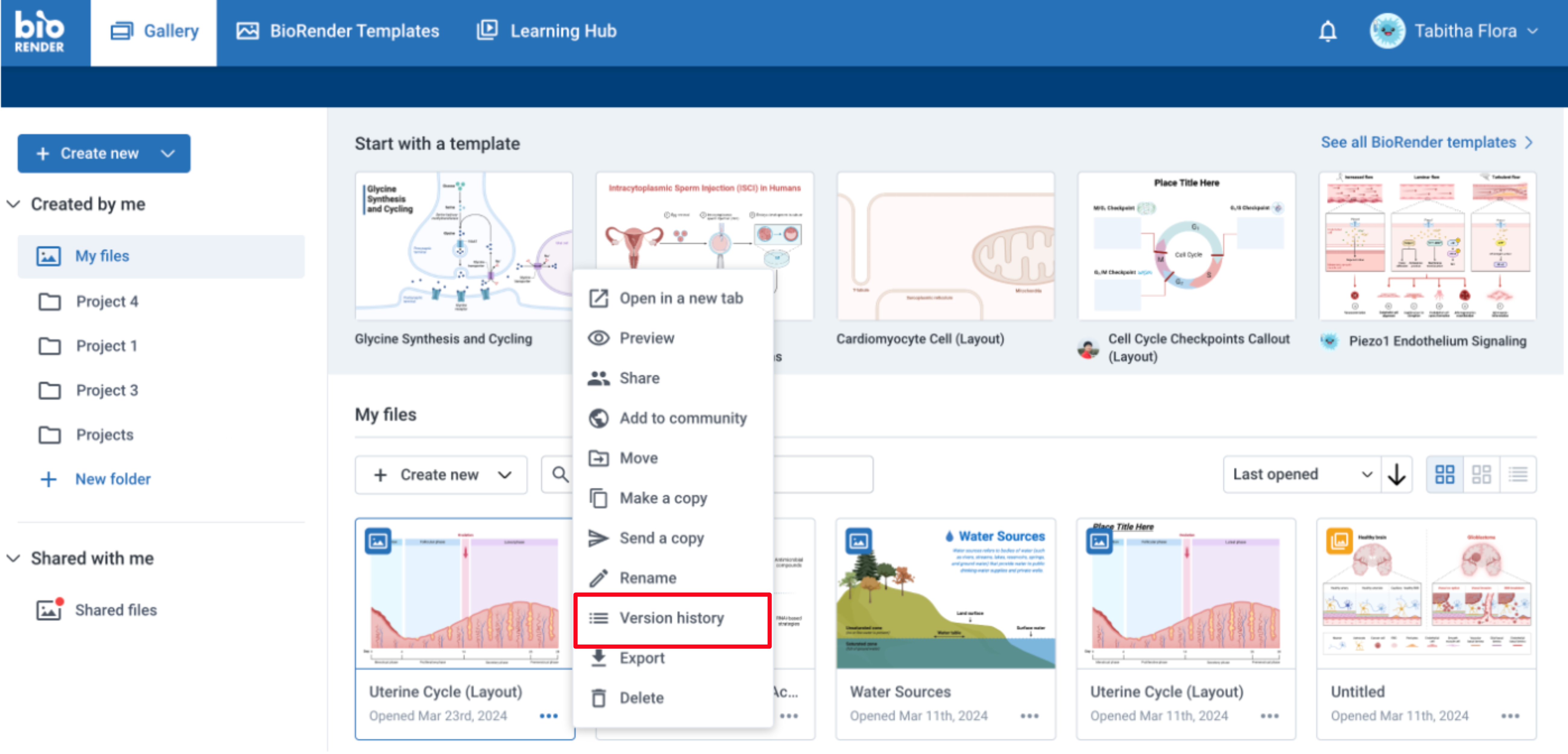The image size is (1568, 754).
Task: Click the sort direction arrow icon
Action: click(x=1396, y=474)
